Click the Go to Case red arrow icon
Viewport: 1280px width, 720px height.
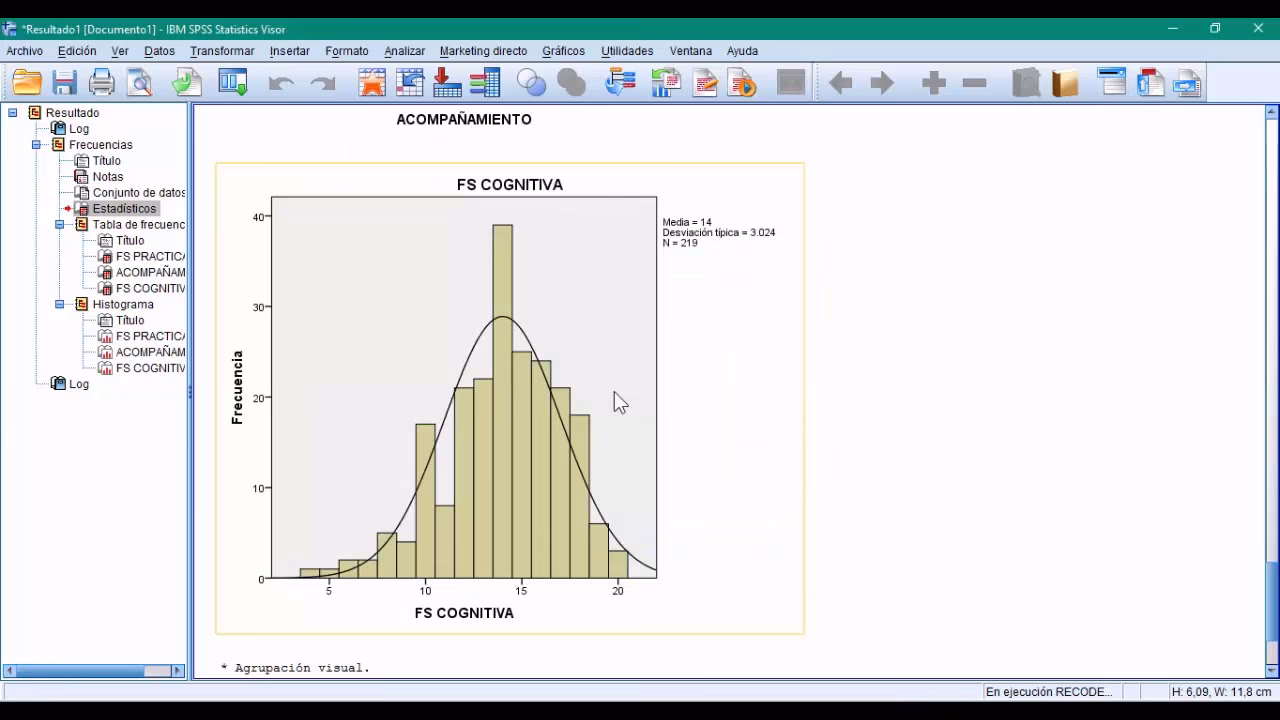click(x=447, y=83)
